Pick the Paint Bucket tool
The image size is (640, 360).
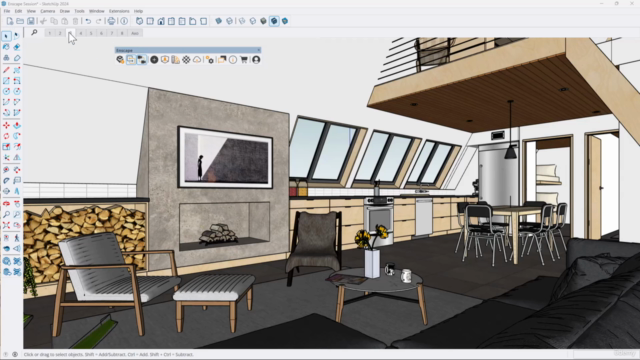(6, 47)
